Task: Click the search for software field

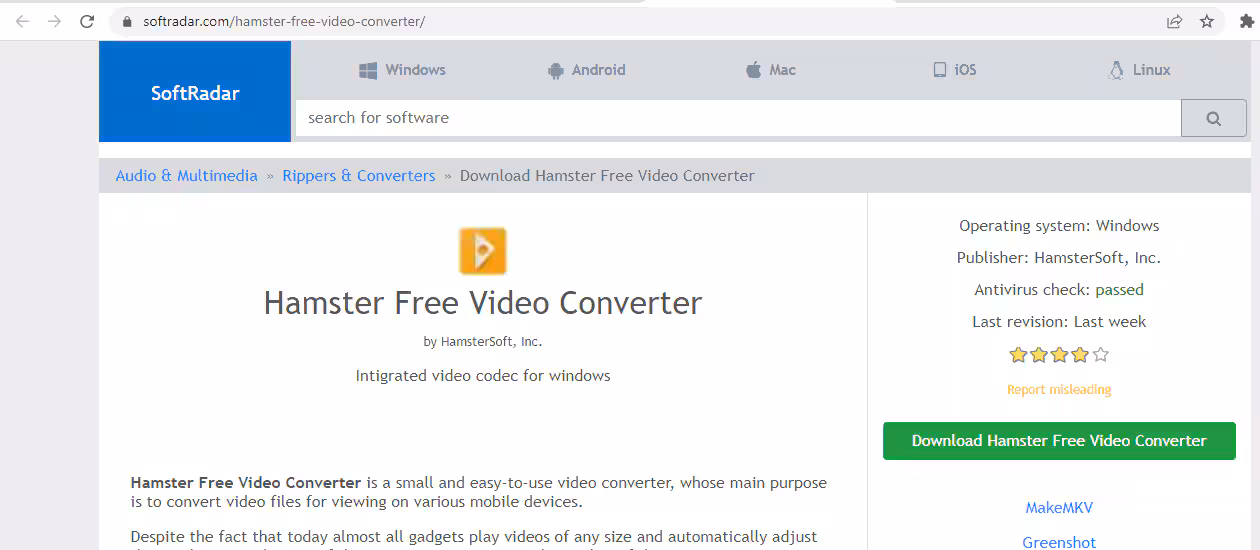Action: point(738,118)
